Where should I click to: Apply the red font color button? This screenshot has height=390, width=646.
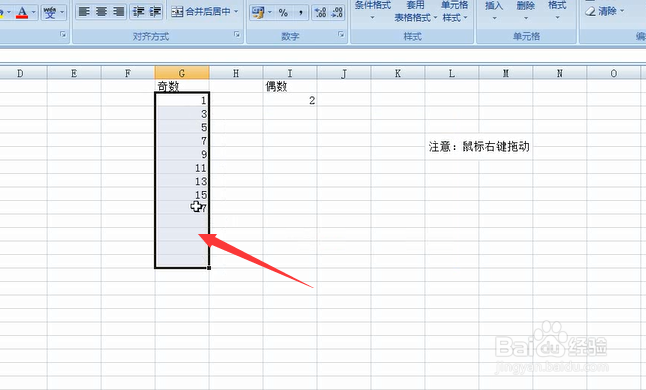22,12
